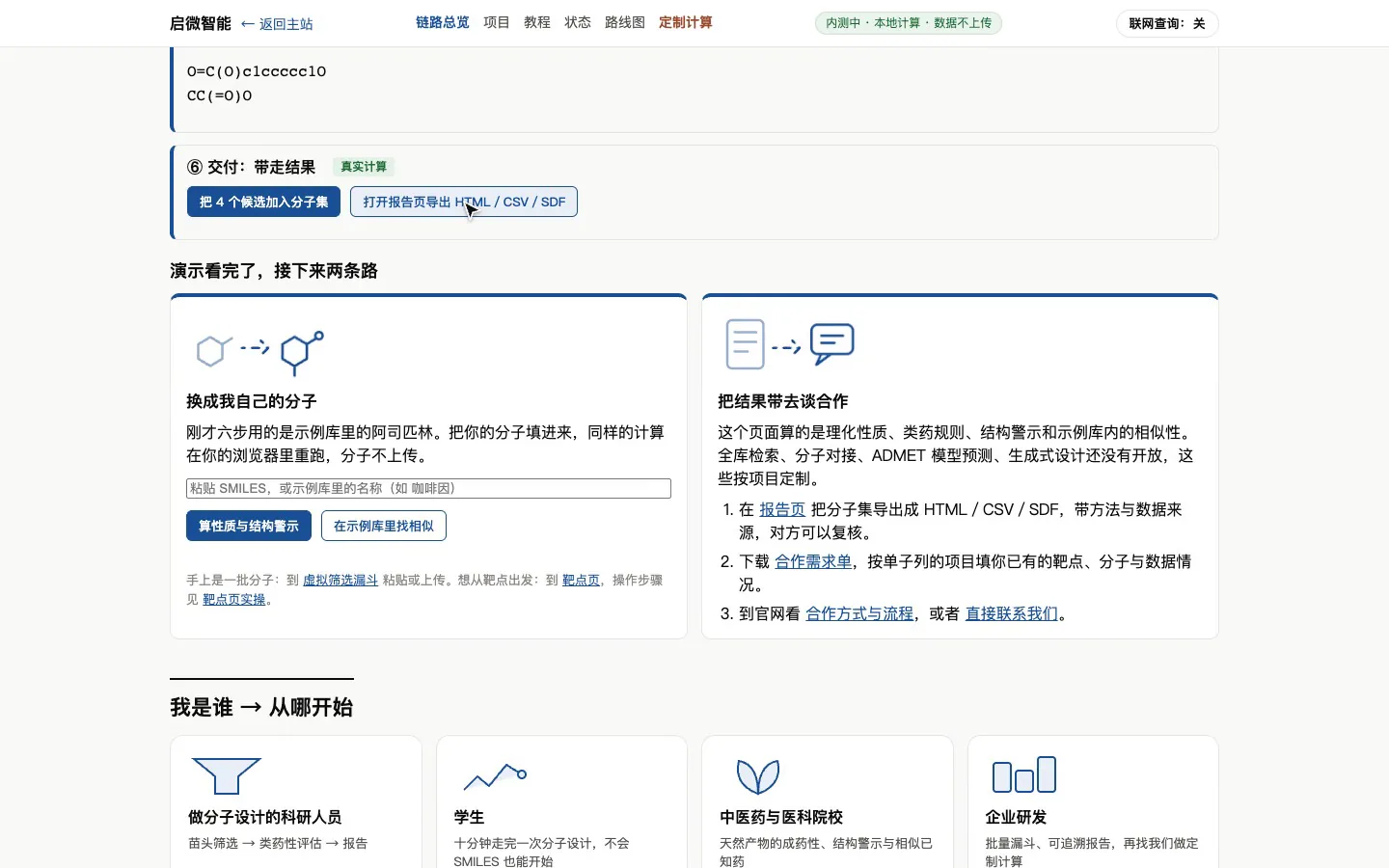The height and width of the screenshot is (868, 1389).
Task: Click the document-to-chat illustration icon
Action: (790, 344)
